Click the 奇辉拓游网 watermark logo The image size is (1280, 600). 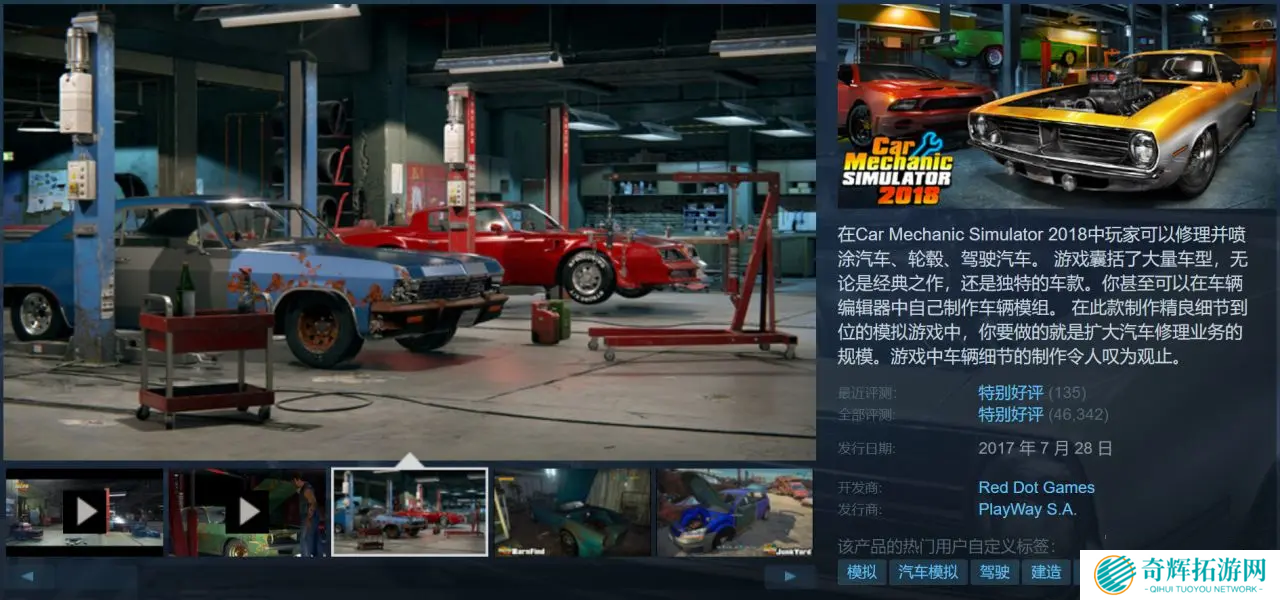[x=1180, y=574]
